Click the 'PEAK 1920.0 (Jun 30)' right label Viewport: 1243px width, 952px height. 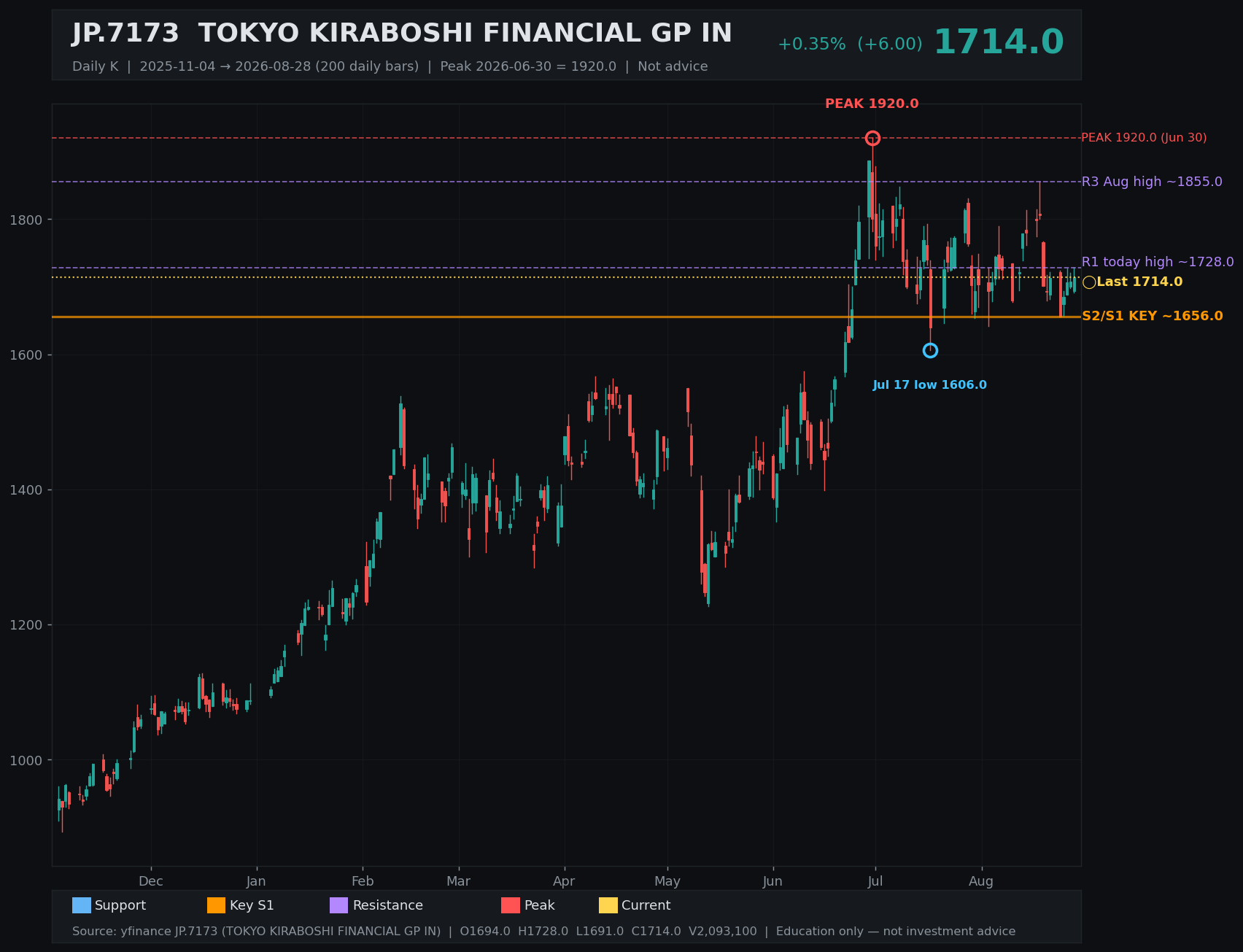point(1144,138)
